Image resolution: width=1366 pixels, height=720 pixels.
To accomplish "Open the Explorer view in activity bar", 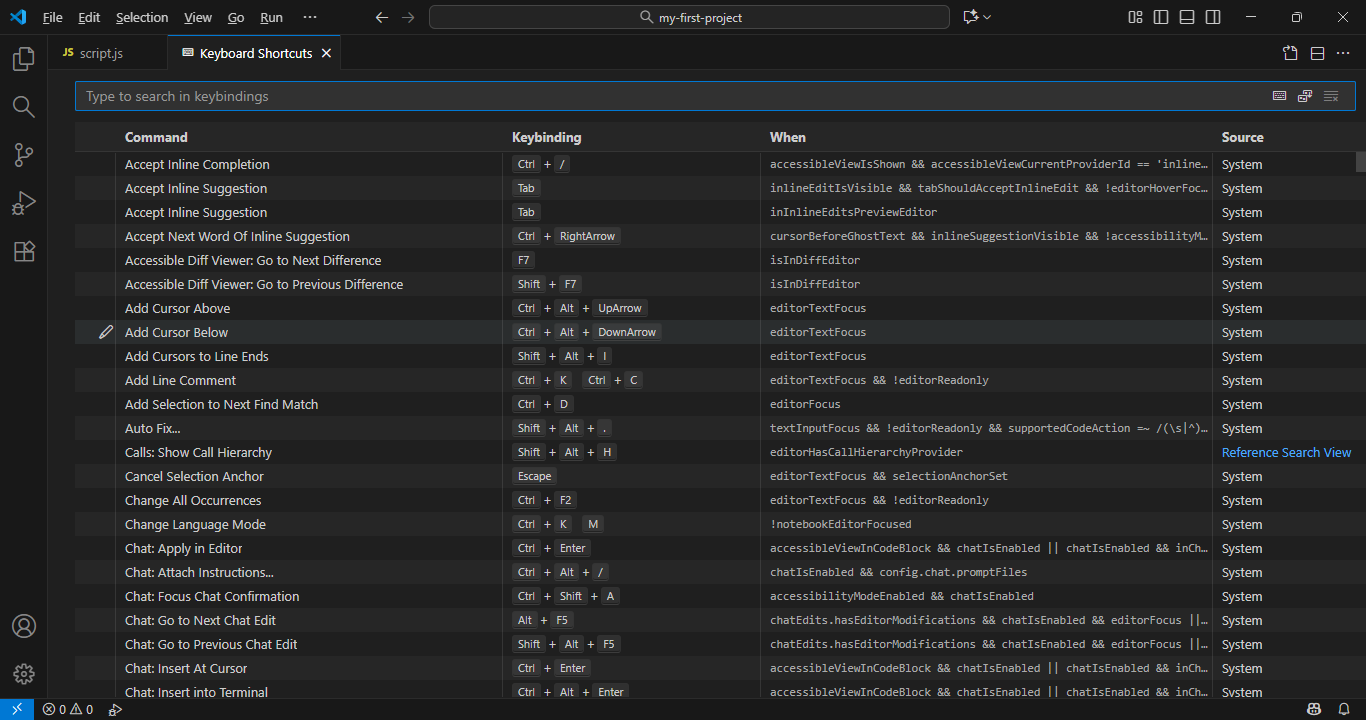I will [x=24, y=59].
